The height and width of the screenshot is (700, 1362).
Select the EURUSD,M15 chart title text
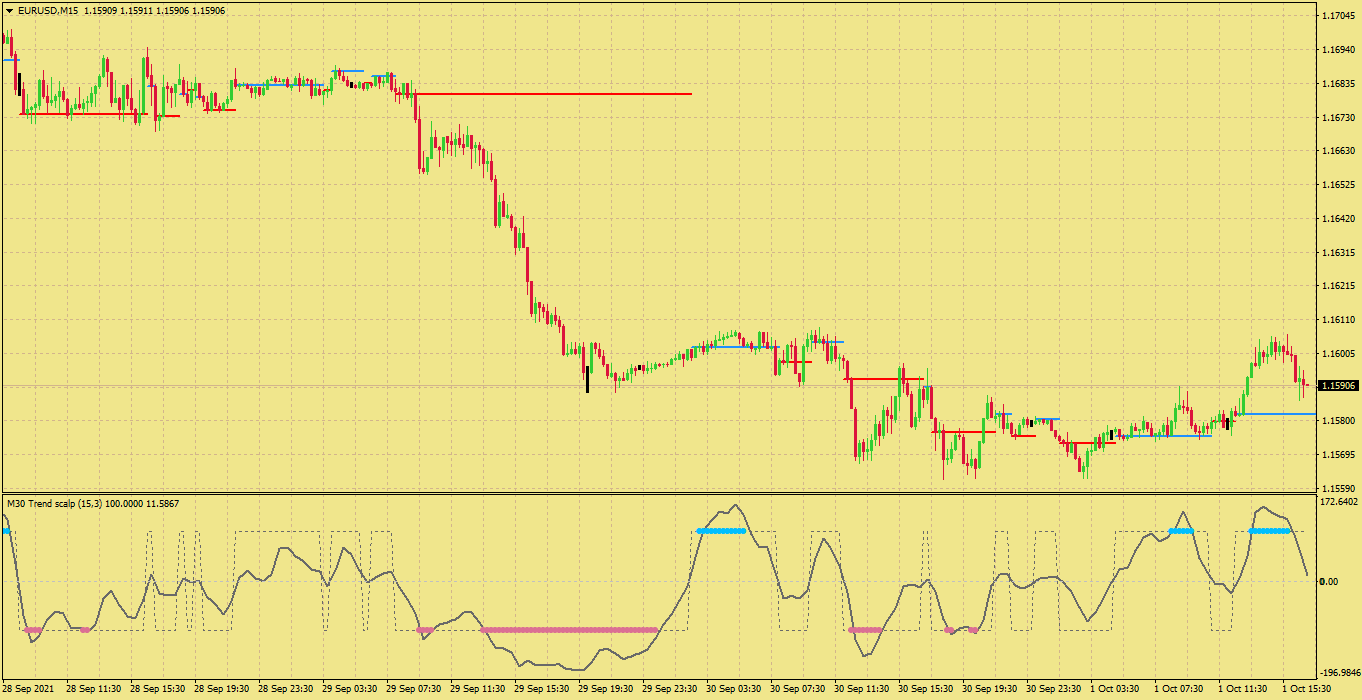click(x=48, y=10)
